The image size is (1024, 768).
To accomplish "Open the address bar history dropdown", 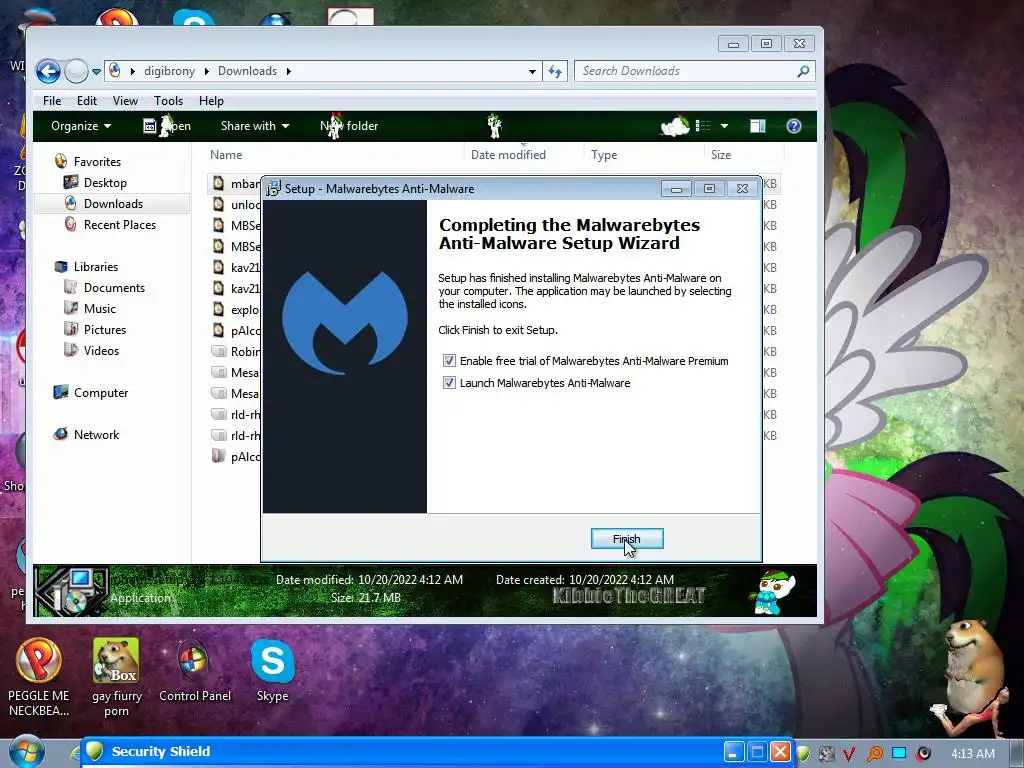I will coord(532,71).
